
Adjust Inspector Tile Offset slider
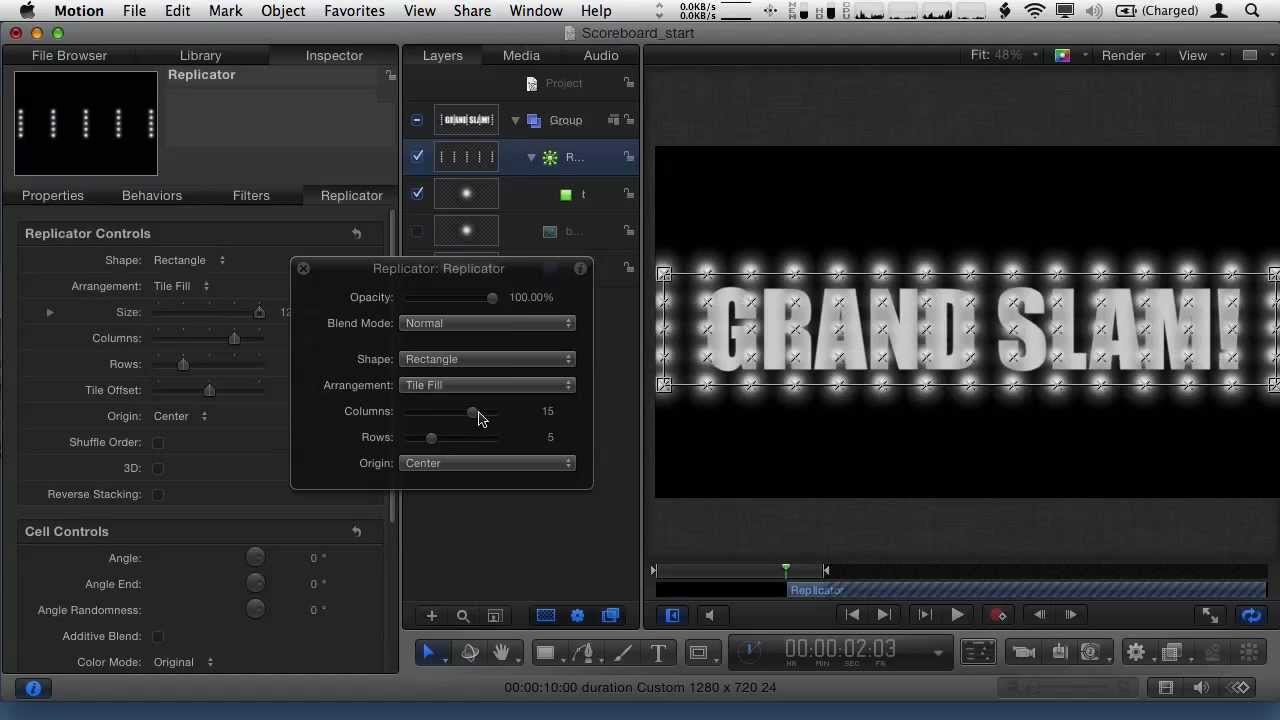click(210, 390)
